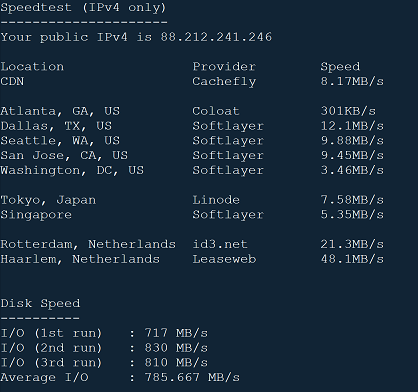
Task: Click the Speed column header
Action: click(340, 67)
